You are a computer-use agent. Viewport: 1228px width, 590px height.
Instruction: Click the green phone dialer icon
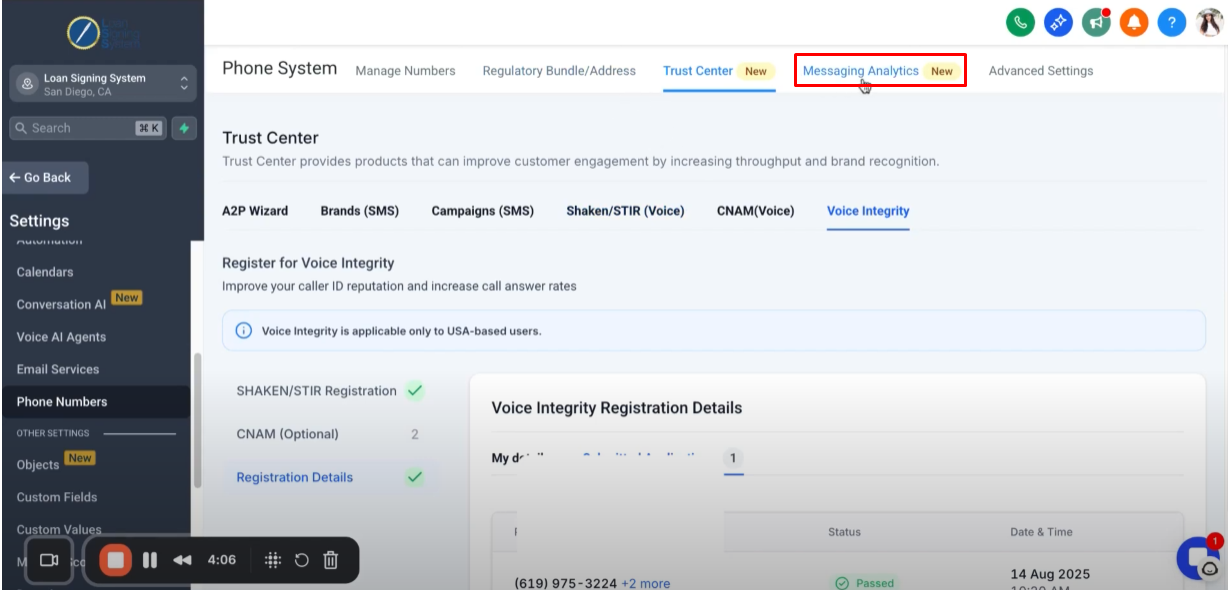1020,22
